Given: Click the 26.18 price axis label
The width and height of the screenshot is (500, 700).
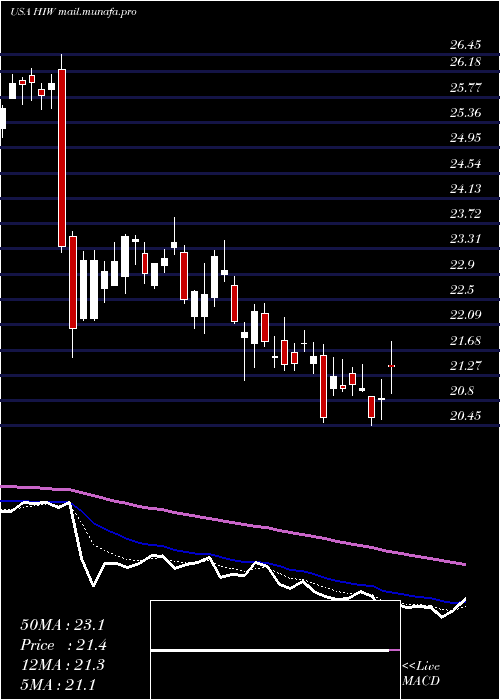Looking at the screenshot, I should tap(466, 62).
